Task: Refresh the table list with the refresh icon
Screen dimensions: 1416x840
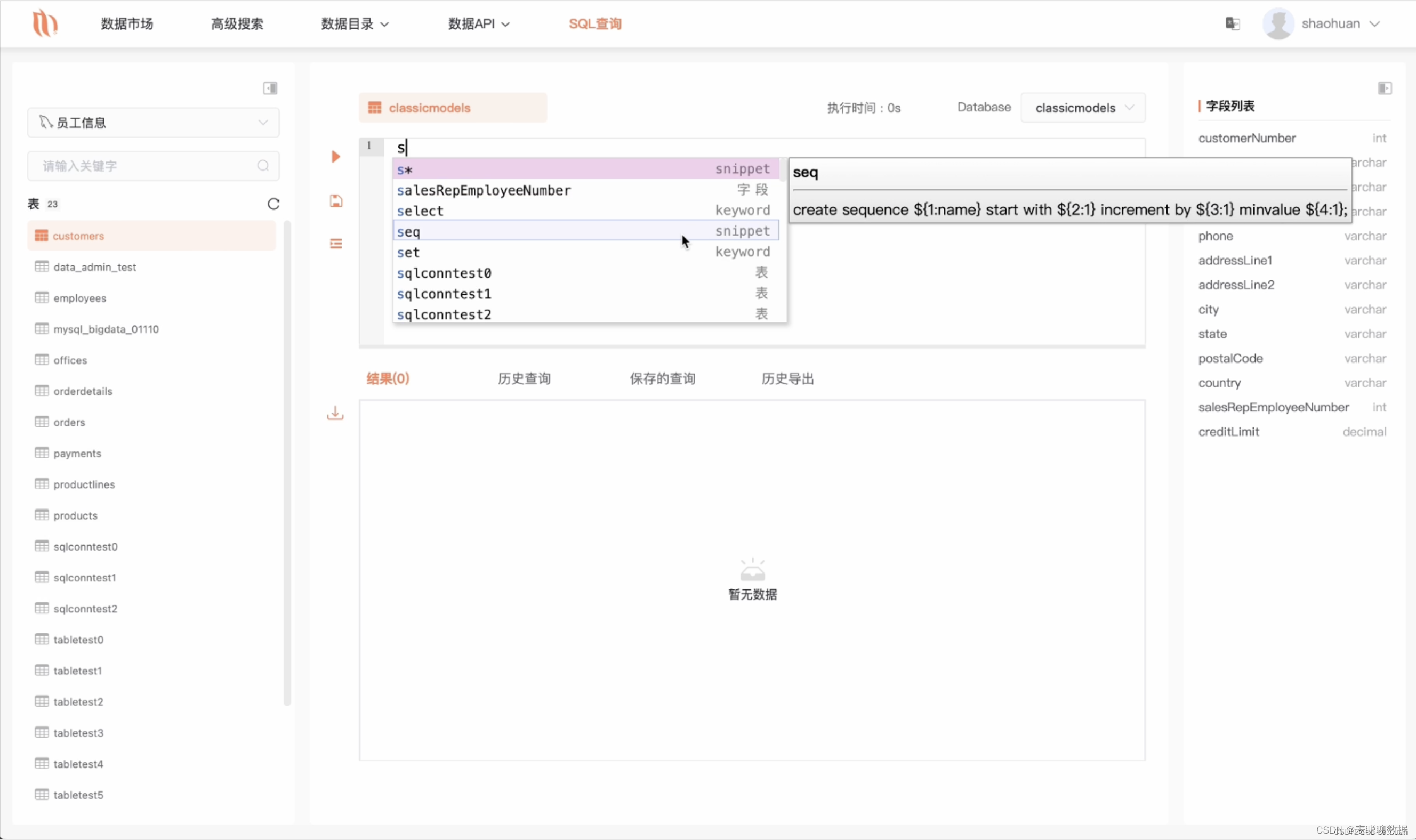Action: click(274, 204)
